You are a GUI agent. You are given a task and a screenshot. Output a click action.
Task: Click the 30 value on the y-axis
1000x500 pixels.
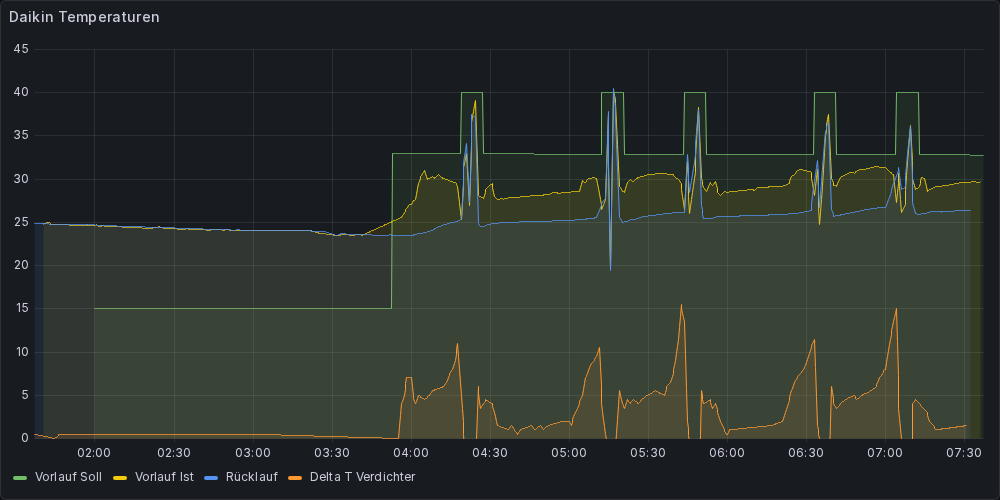coord(21,179)
